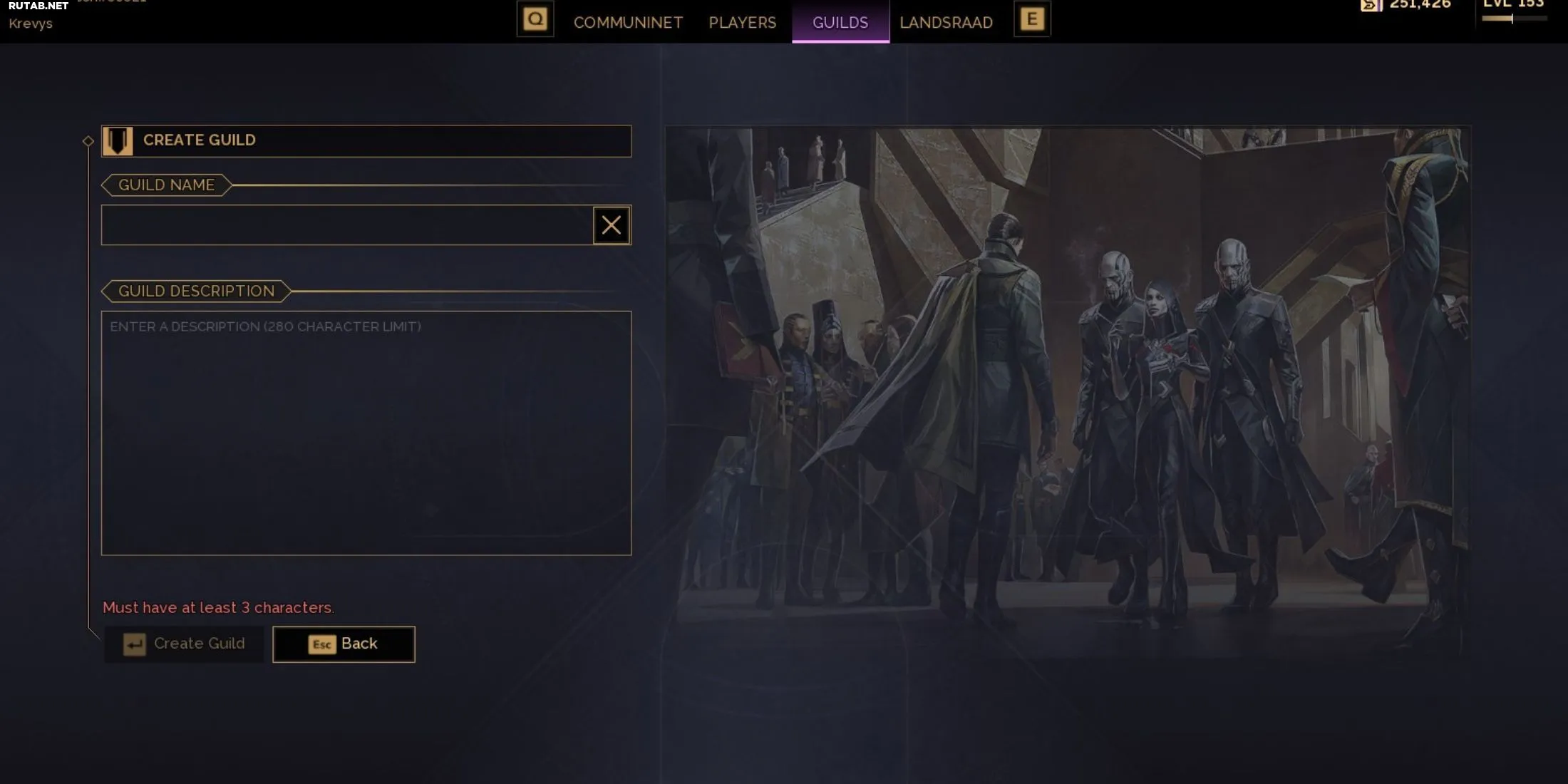Click the E key next-tab icon
Viewport: 1568px width, 784px height.
coord(1032,19)
